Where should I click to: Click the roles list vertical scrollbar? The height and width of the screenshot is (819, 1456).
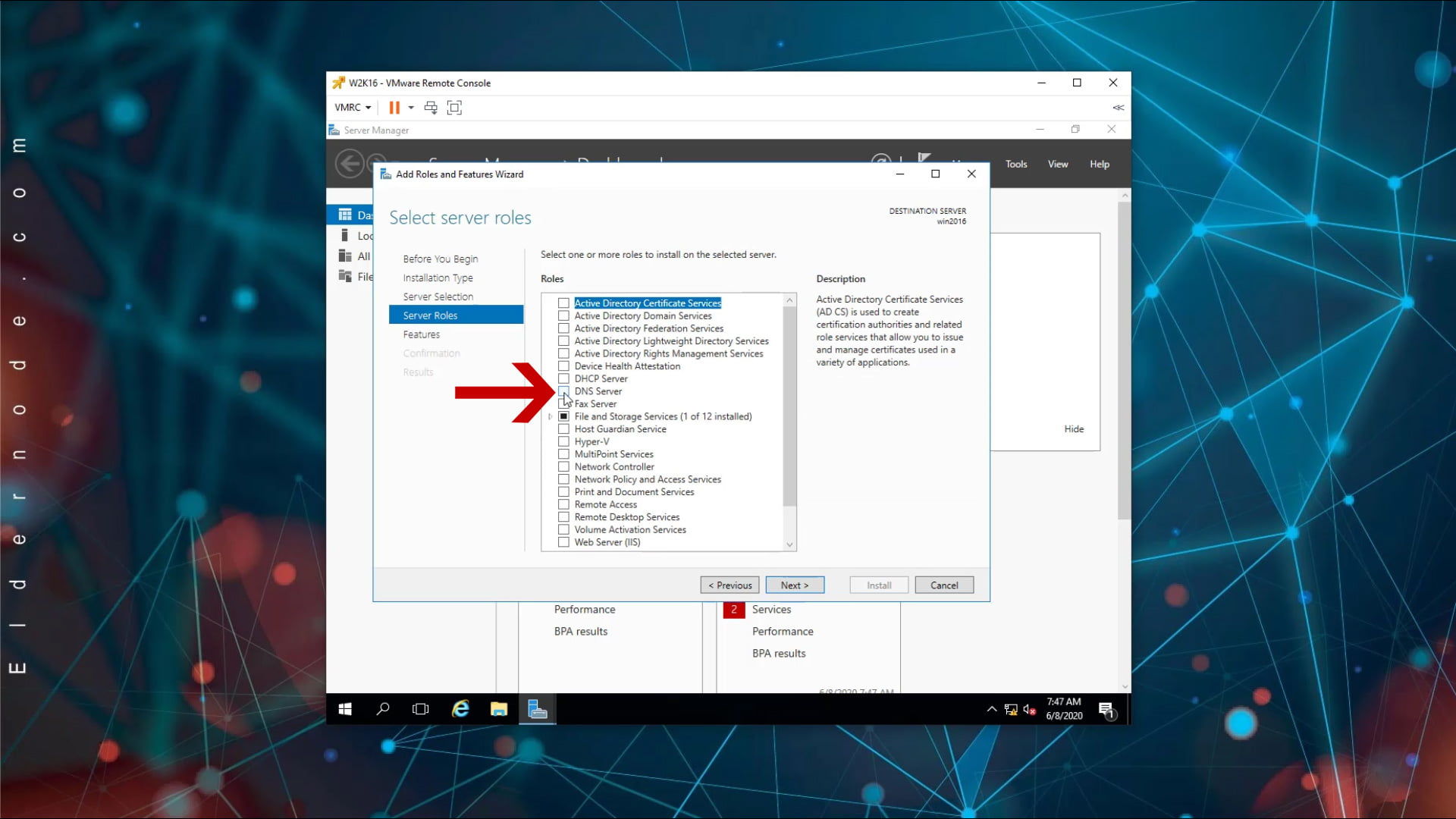pyautogui.click(x=789, y=406)
